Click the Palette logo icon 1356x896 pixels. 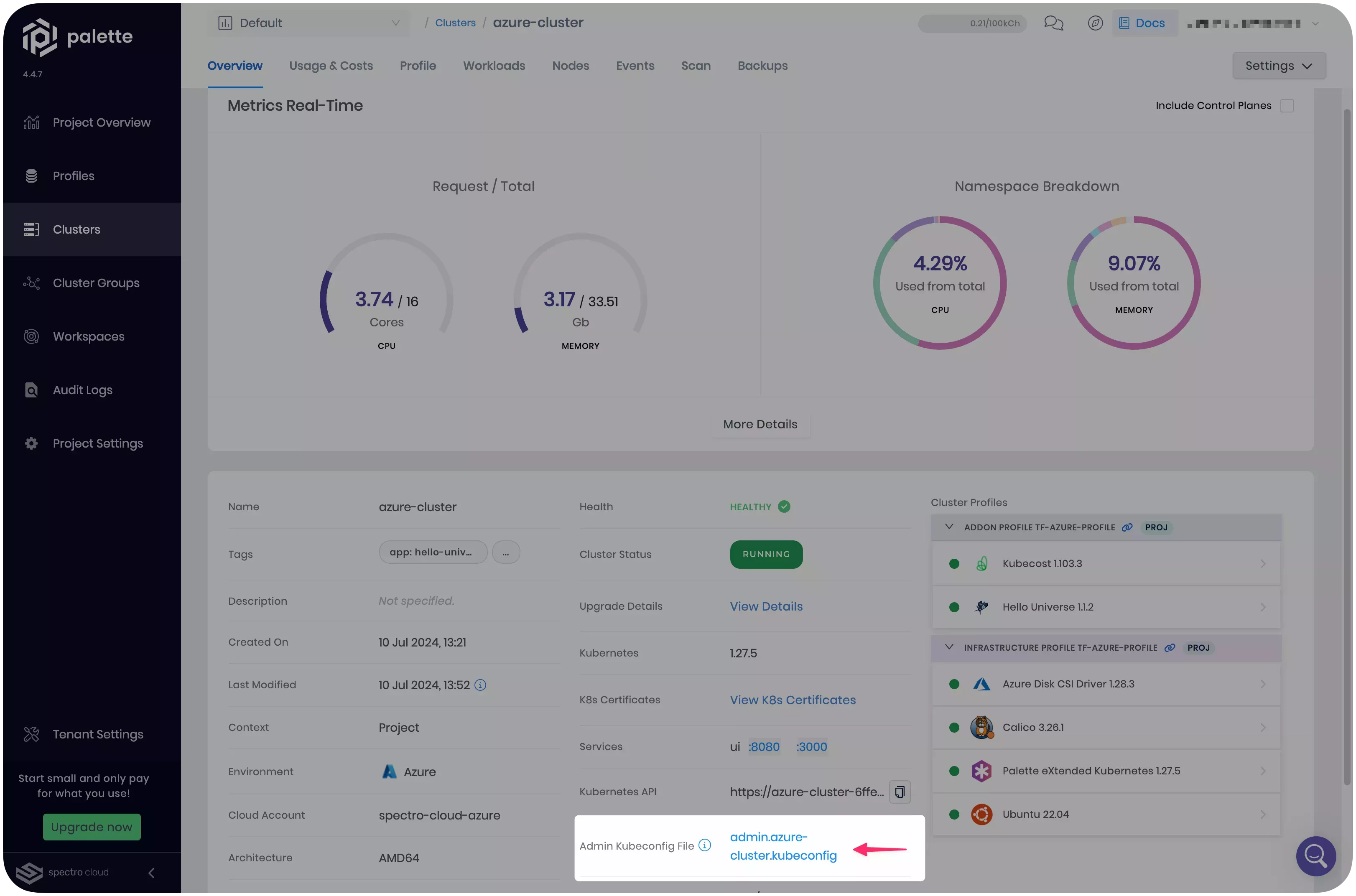click(x=39, y=37)
